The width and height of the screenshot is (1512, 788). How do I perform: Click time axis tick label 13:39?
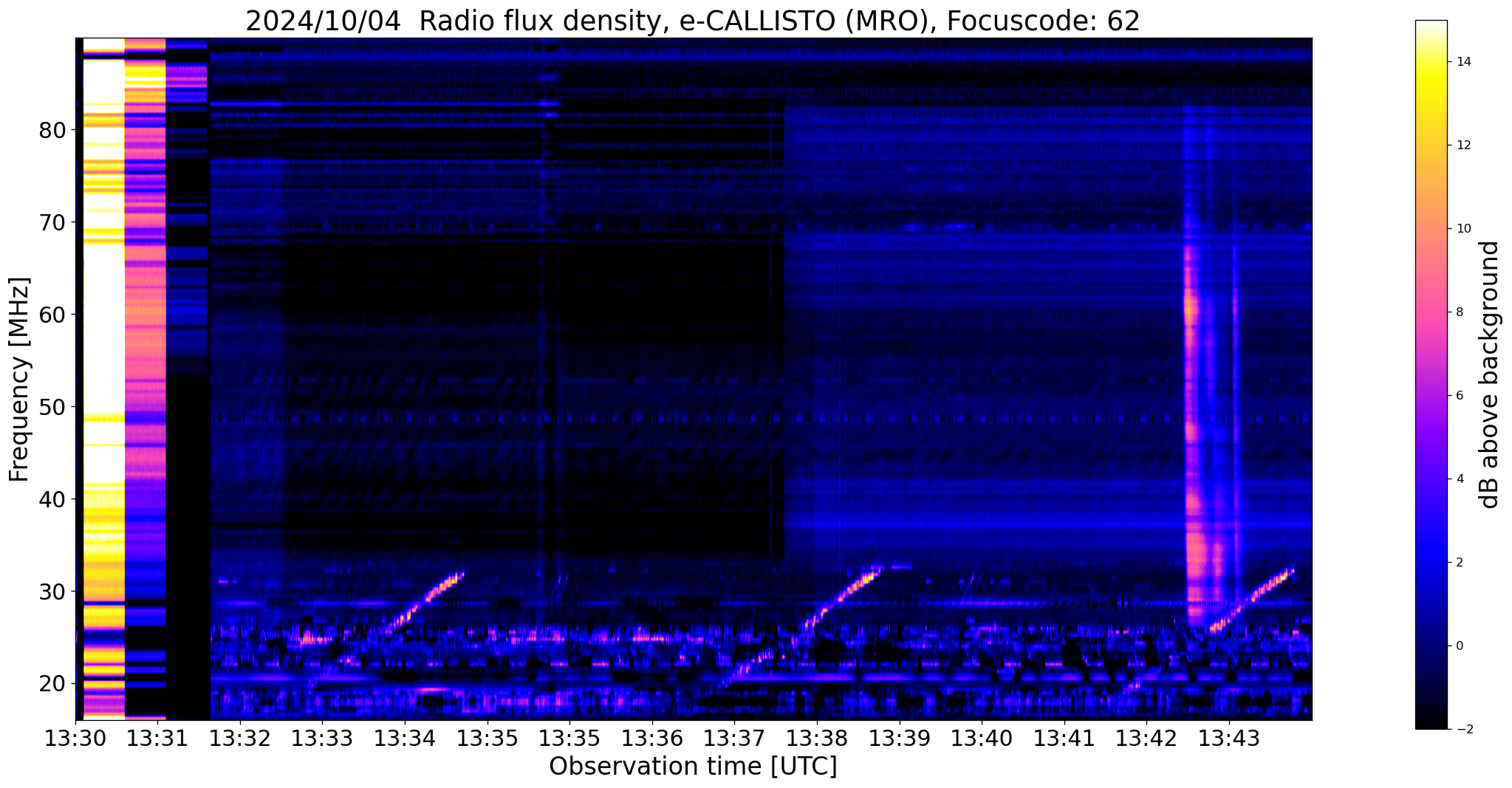click(899, 738)
